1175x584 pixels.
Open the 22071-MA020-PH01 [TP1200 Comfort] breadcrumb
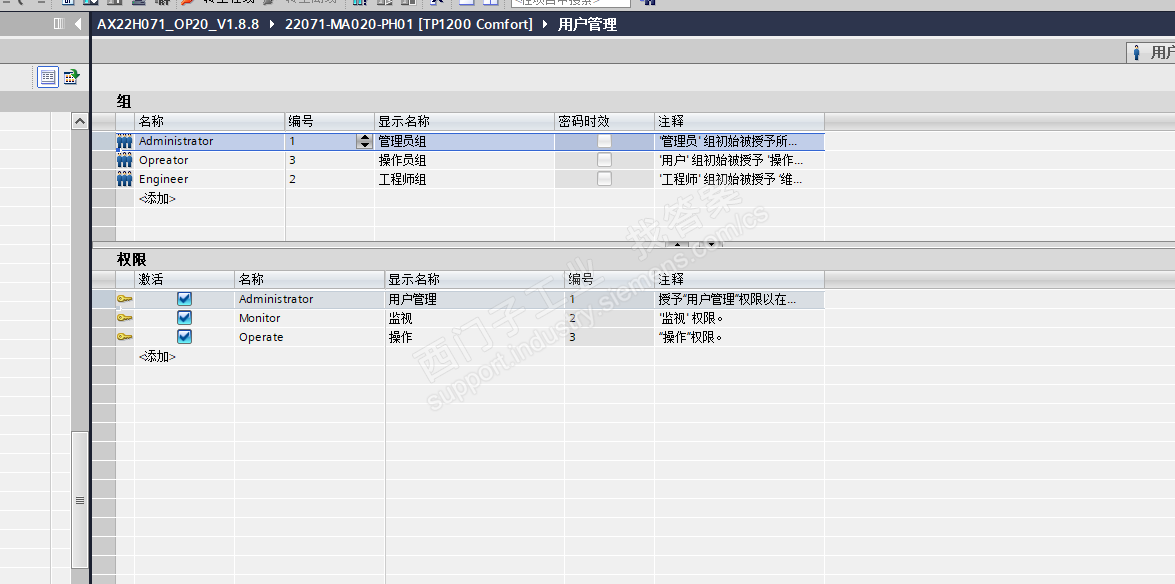(x=409, y=24)
